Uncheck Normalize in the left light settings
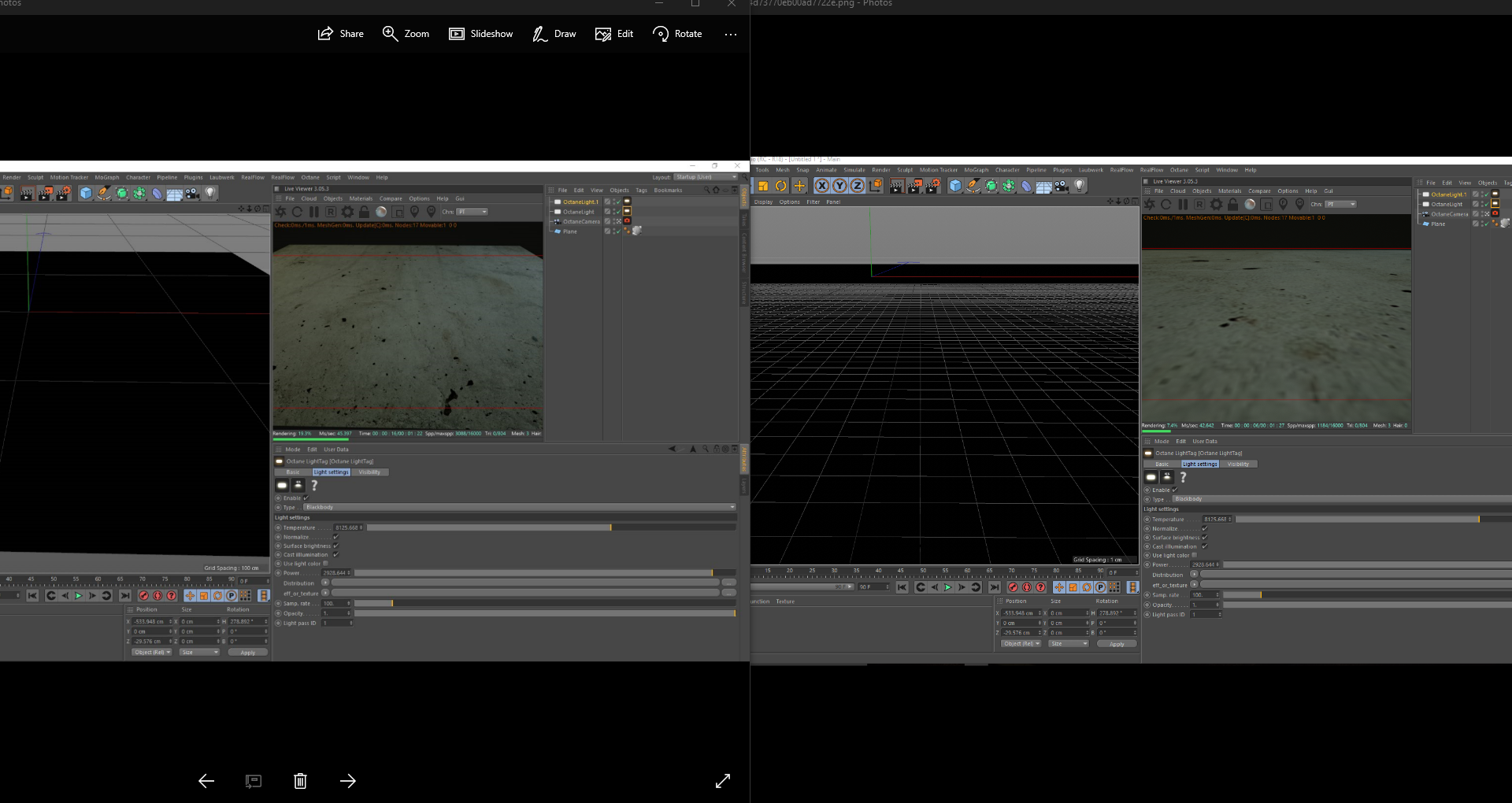Image resolution: width=1512 pixels, height=803 pixels. (x=336, y=537)
